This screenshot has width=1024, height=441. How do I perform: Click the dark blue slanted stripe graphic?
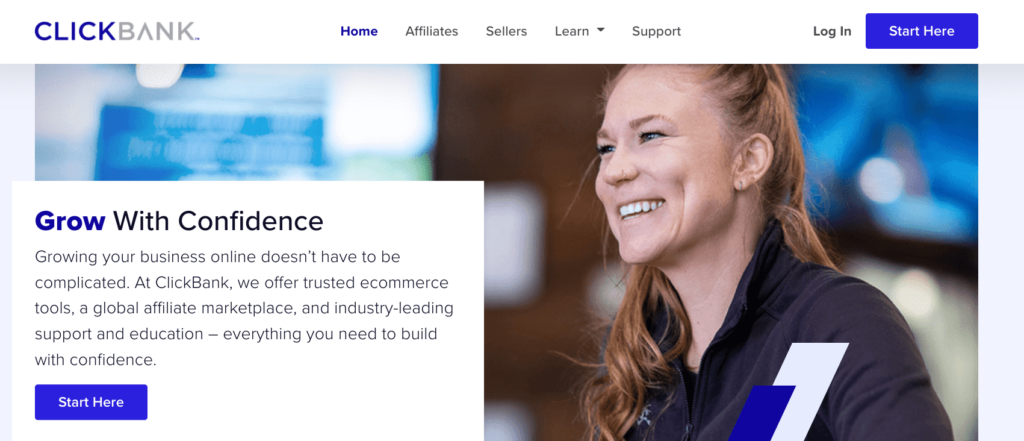761,413
